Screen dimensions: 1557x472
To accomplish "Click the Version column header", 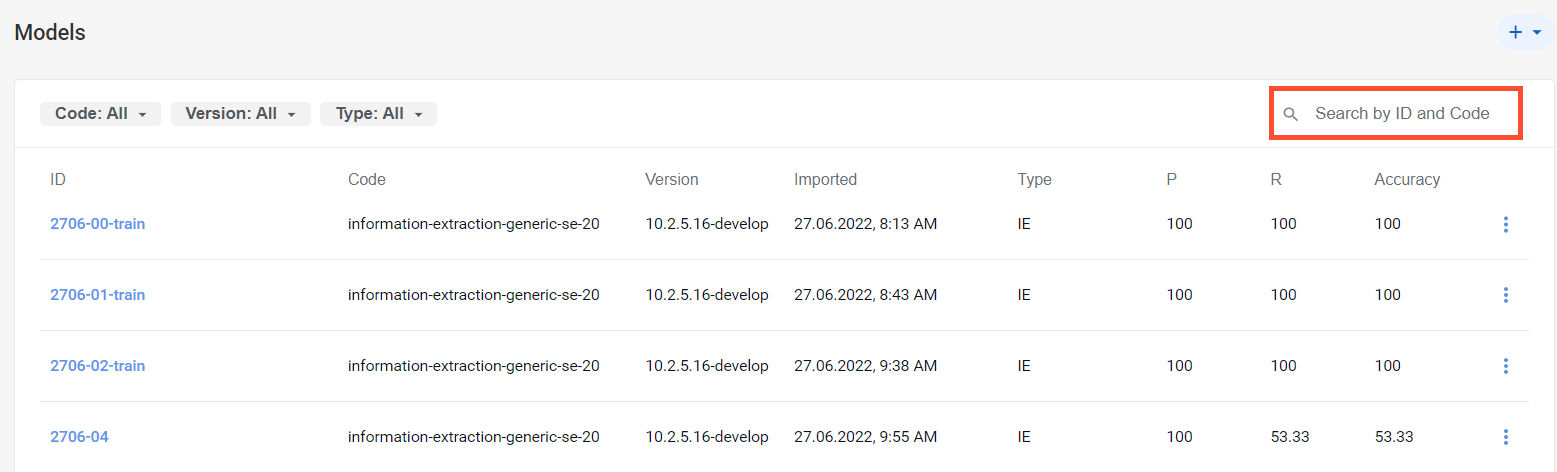I will [x=672, y=180].
